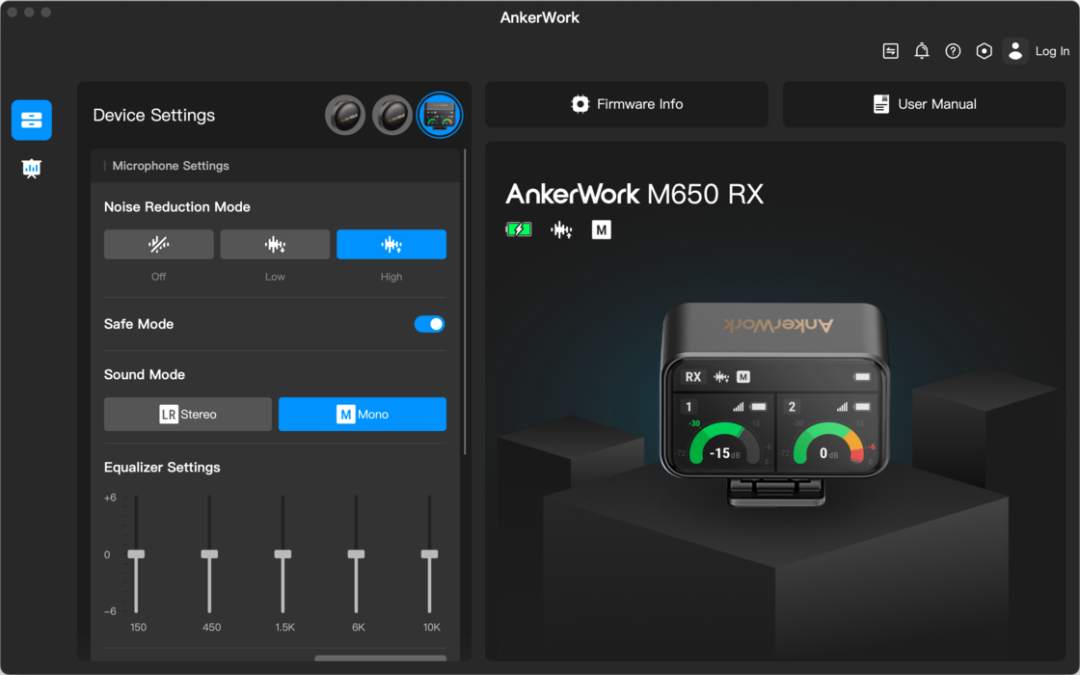Click the 450 Hz equalizer slider handle

pyautogui.click(x=209, y=554)
